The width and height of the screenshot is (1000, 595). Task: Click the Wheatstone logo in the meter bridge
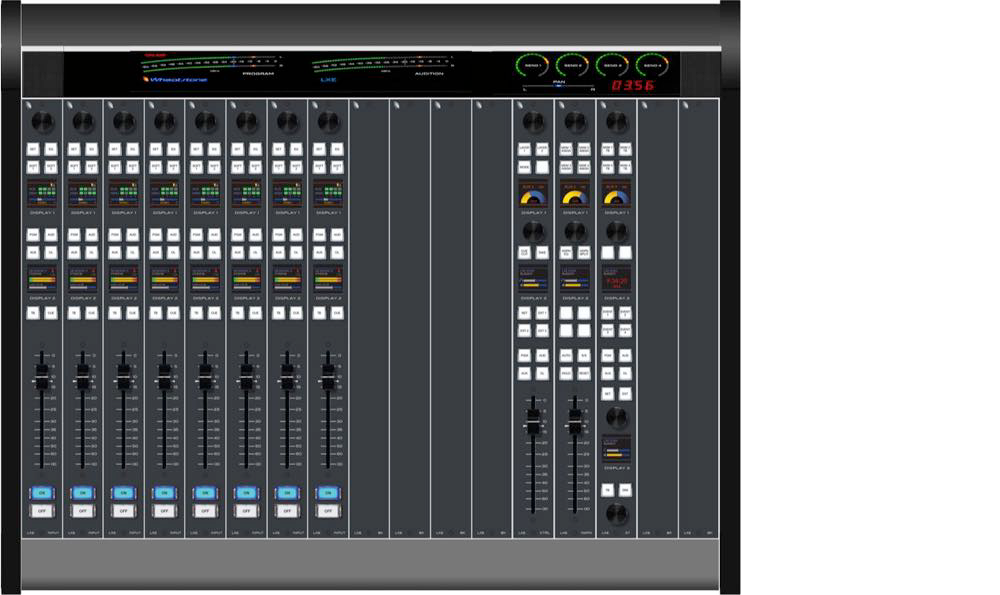pyautogui.click(x=175, y=79)
